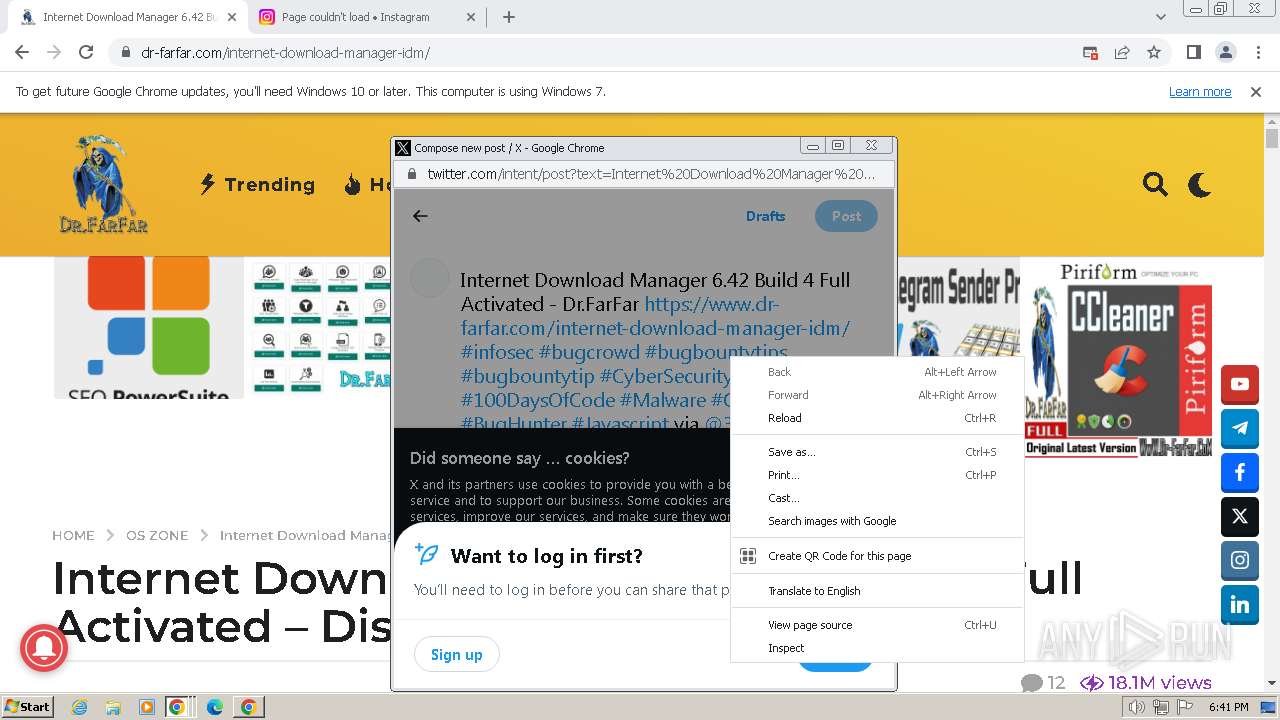
Task: Bookmark this page with the star icon
Action: [x=1154, y=53]
